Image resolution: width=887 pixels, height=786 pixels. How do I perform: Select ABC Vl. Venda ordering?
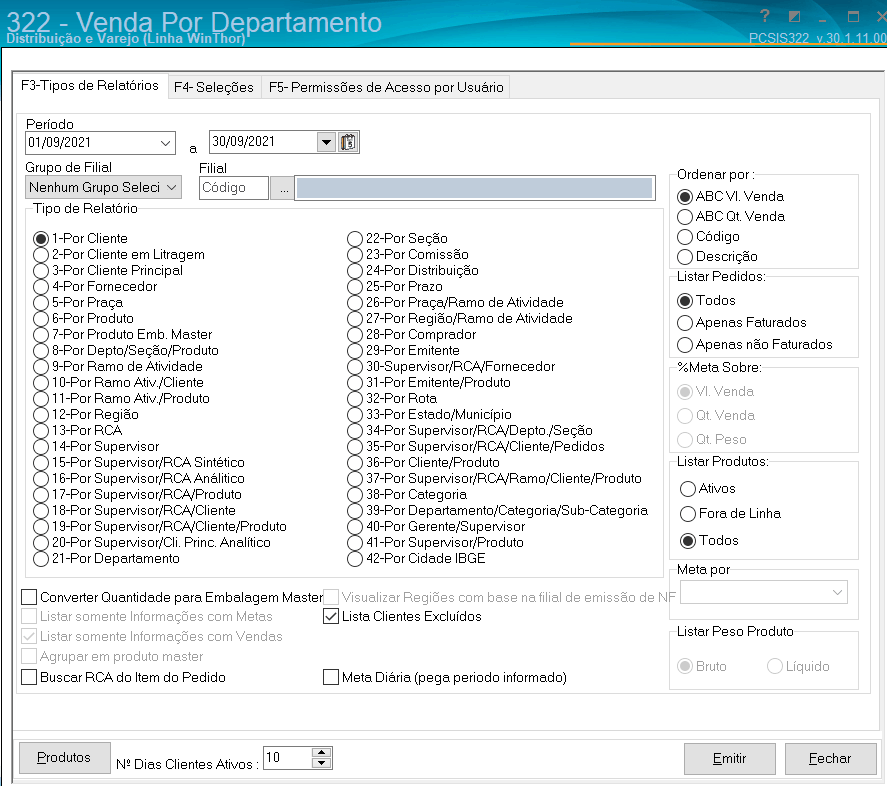684,197
